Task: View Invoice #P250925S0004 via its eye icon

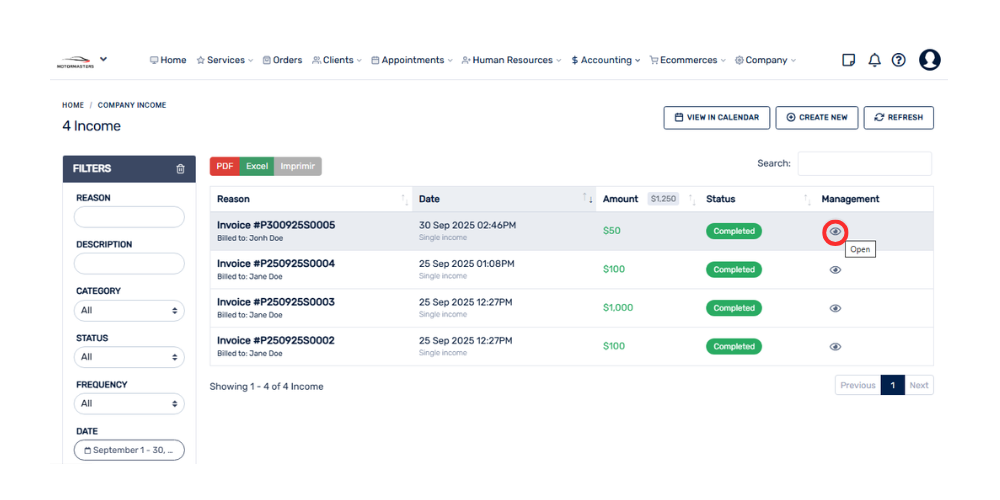Action: coord(835,270)
